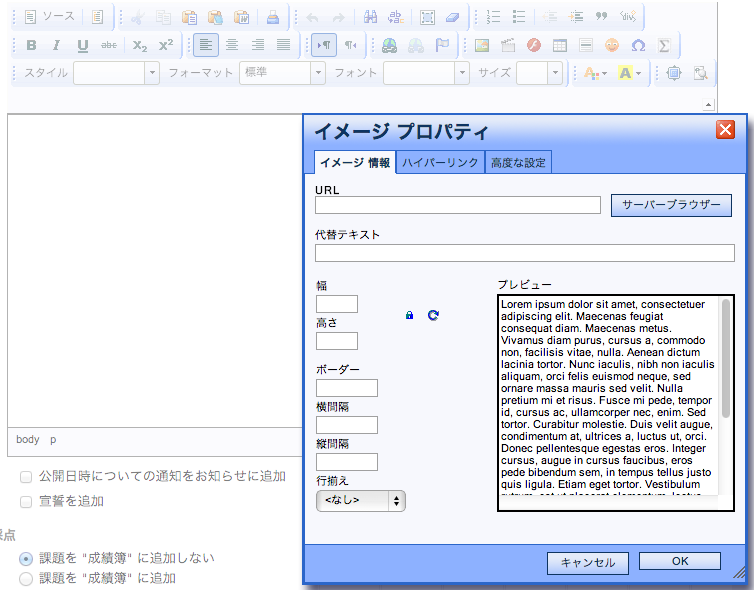Viewport: 754px width, 590px height.
Task: Click the サーバーブラウザー button
Action: 671,205
